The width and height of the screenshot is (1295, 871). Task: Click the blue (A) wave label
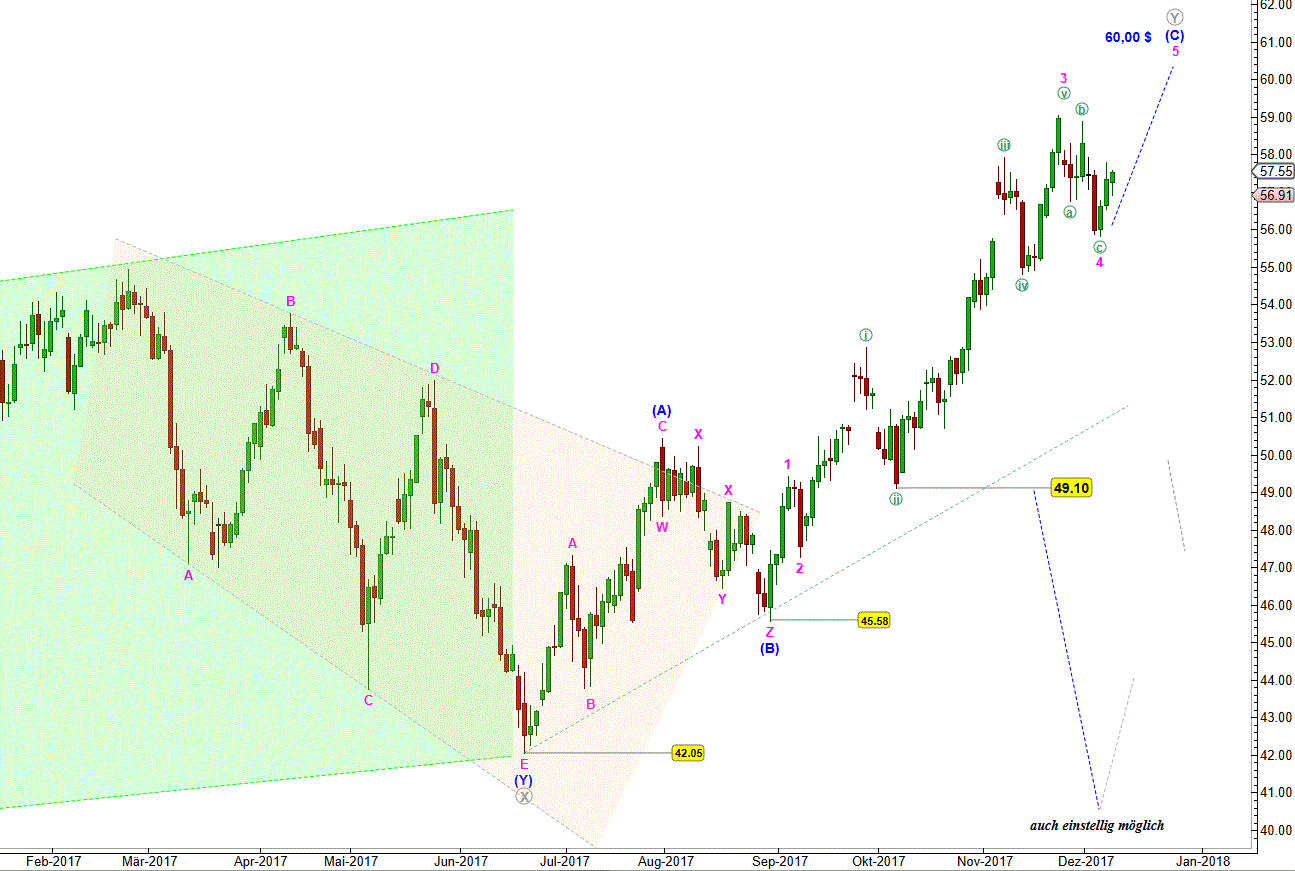pos(661,410)
